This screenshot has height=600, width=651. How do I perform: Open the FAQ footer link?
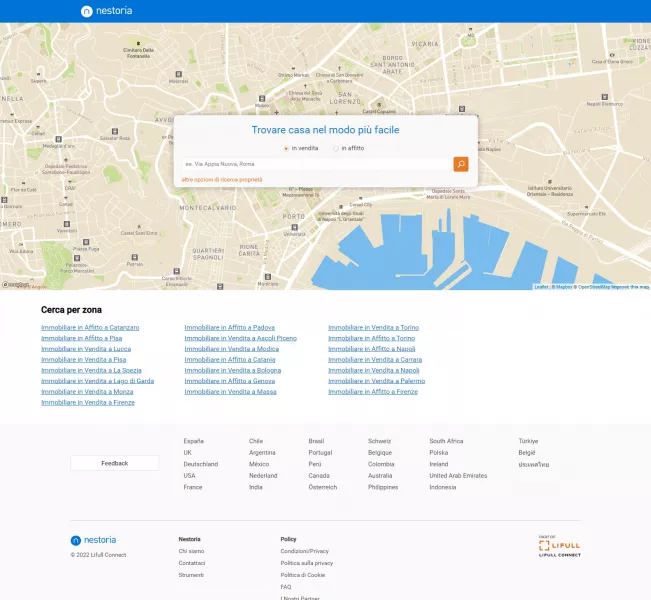tap(286, 587)
